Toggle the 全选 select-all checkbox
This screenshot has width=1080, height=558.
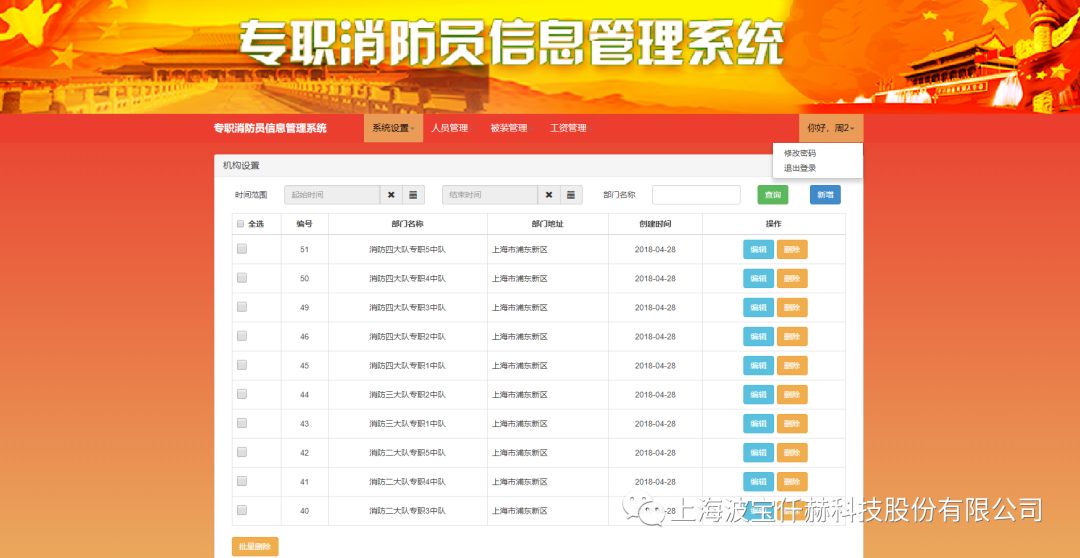click(240, 224)
